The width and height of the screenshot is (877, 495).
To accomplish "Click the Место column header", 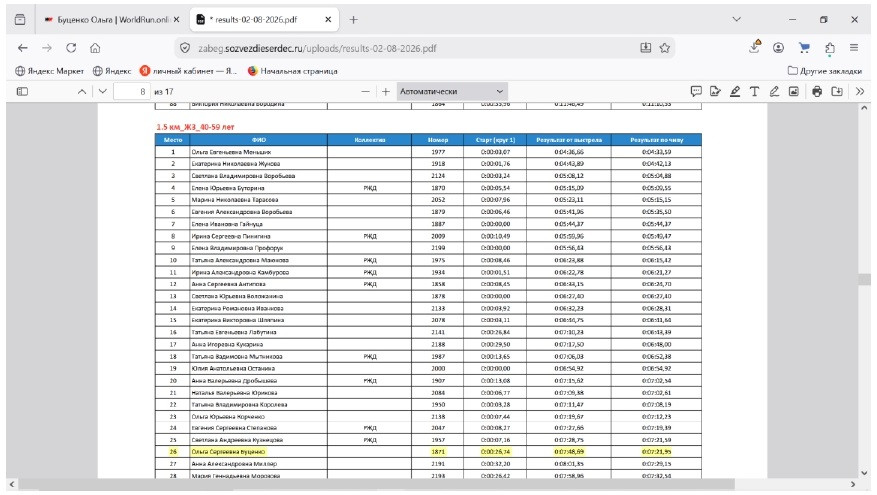I will [173, 140].
